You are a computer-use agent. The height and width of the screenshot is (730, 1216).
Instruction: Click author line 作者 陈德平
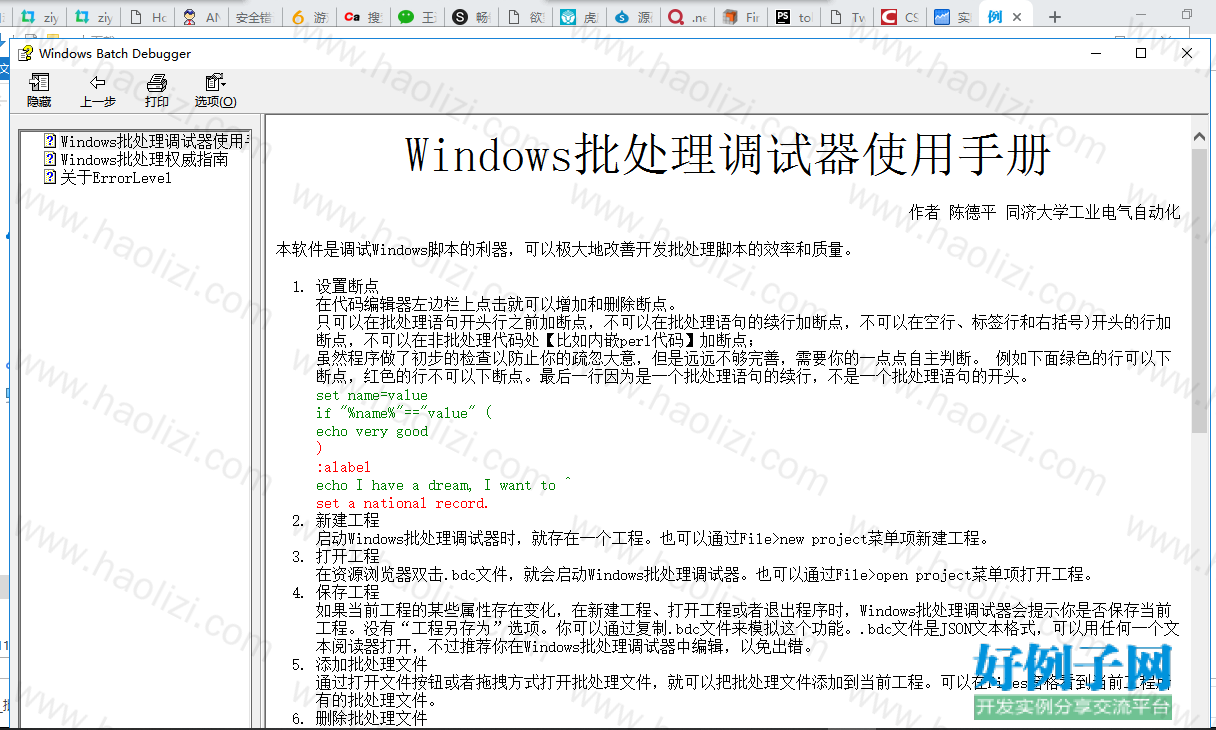[953, 212]
